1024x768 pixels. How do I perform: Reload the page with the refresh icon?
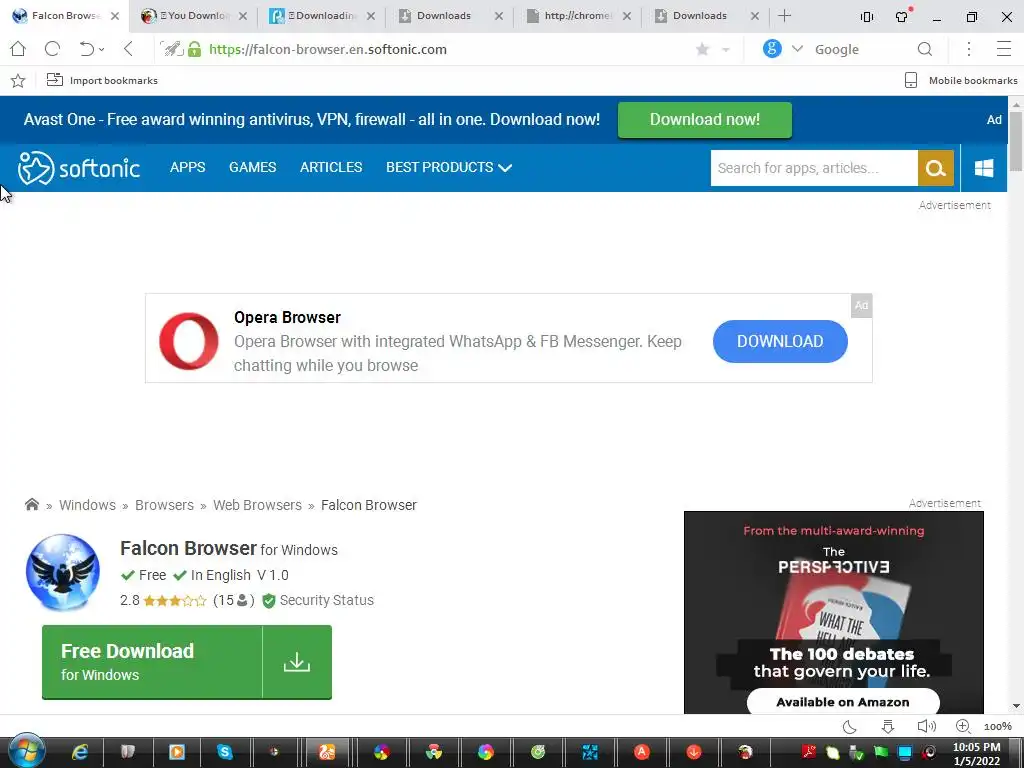52,49
